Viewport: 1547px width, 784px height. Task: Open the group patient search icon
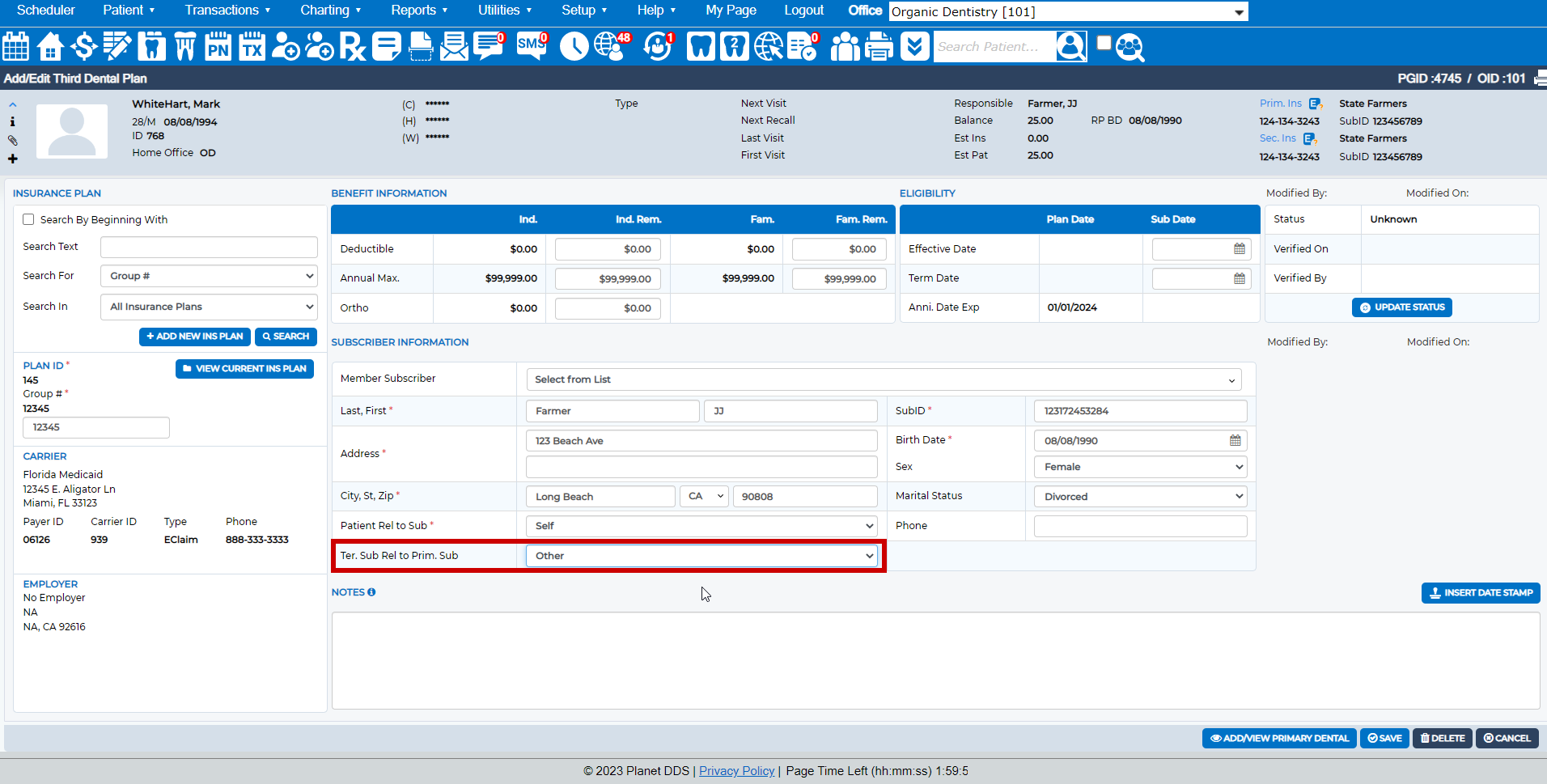click(x=1130, y=48)
